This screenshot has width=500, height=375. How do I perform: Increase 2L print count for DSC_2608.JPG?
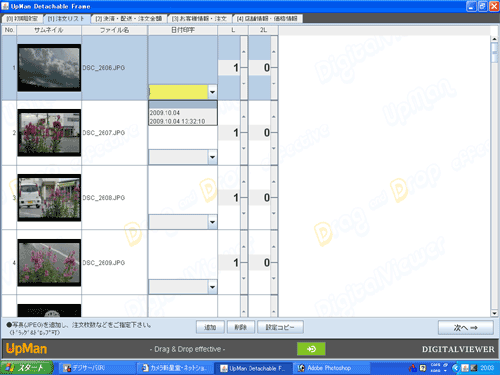pyautogui.click(x=274, y=182)
